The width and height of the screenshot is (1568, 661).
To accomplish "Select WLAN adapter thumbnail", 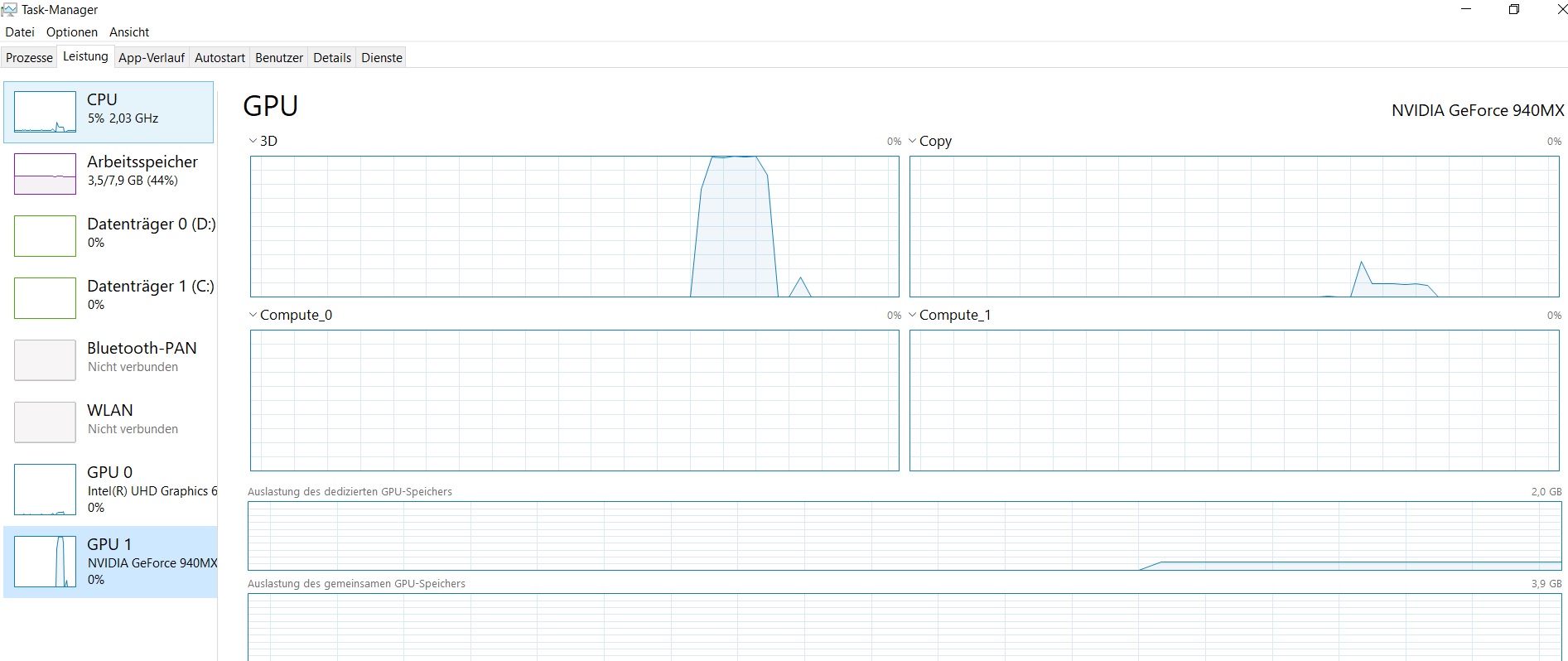I will pos(45,422).
